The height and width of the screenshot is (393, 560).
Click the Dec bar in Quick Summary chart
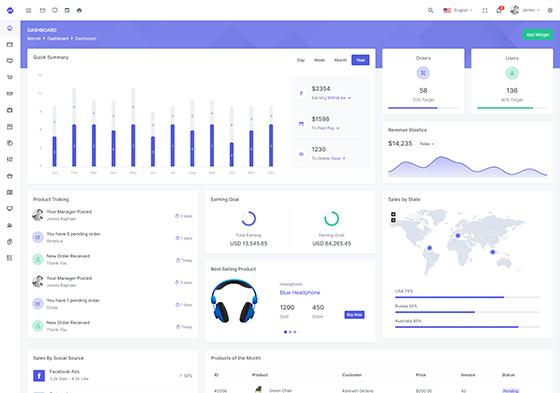(x=271, y=145)
